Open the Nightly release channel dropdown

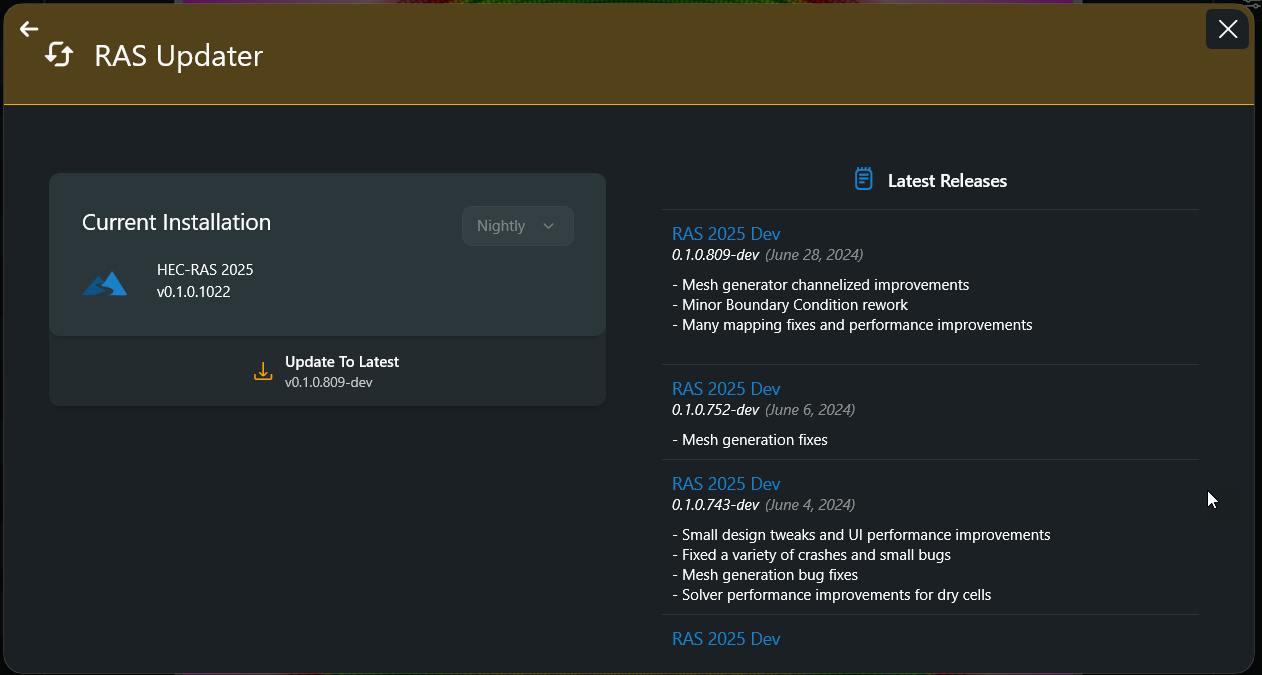[517, 226]
